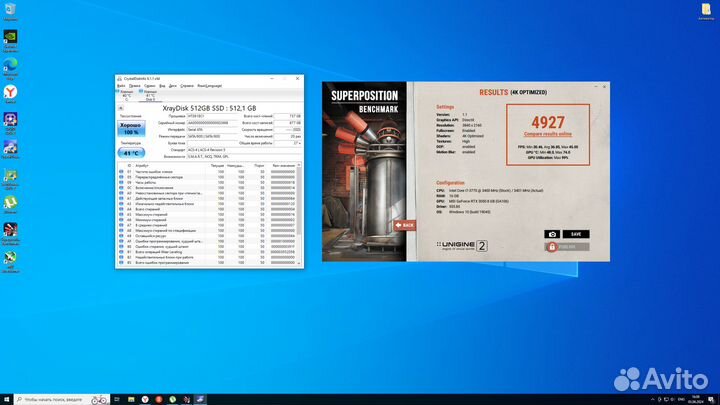Screen dimensions: 720x405
Task: Open the notification center on the taskbar
Action: pyautogui.click(x=711, y=399)
